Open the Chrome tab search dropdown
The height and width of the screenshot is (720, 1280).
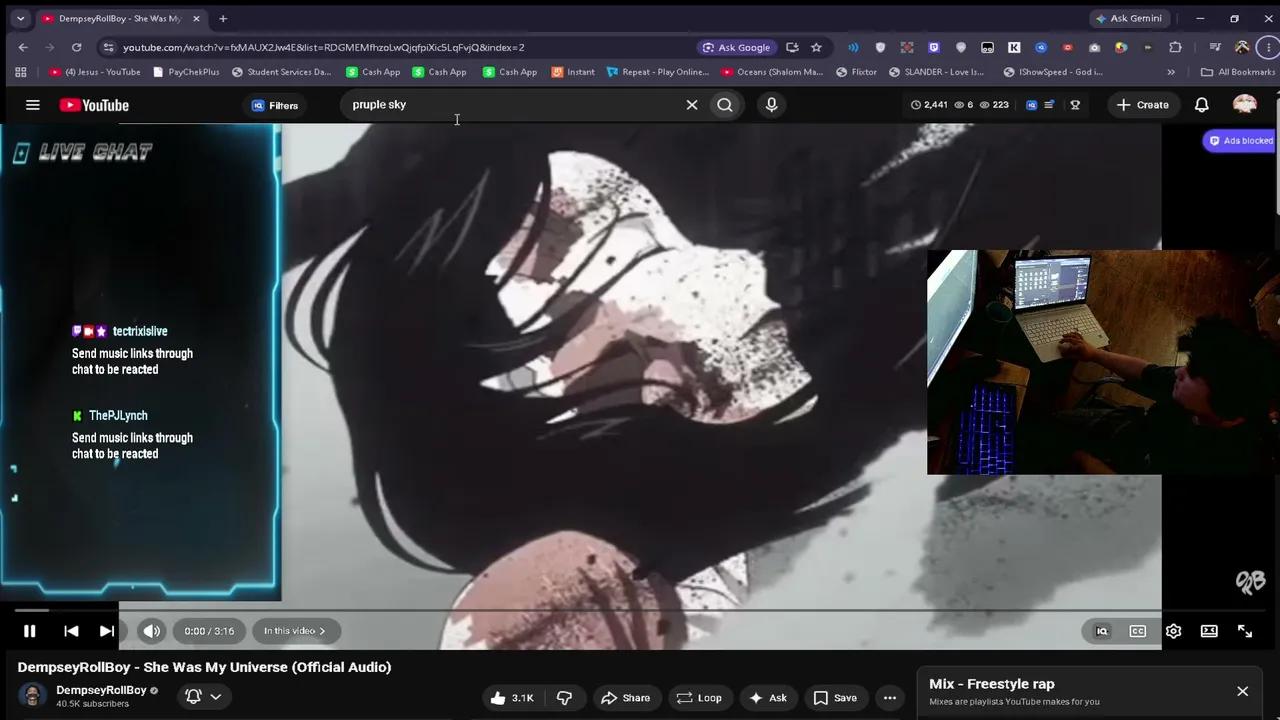20,18
